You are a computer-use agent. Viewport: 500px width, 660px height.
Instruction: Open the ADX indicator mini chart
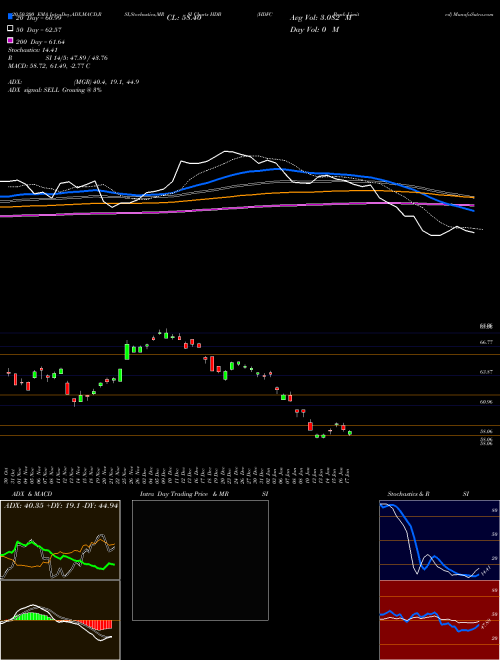pyautogui.click(x=60, y=540)
